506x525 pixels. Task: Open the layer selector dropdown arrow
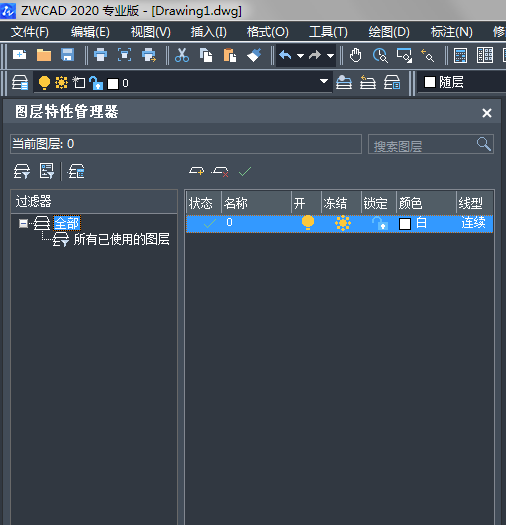point(324,81)
